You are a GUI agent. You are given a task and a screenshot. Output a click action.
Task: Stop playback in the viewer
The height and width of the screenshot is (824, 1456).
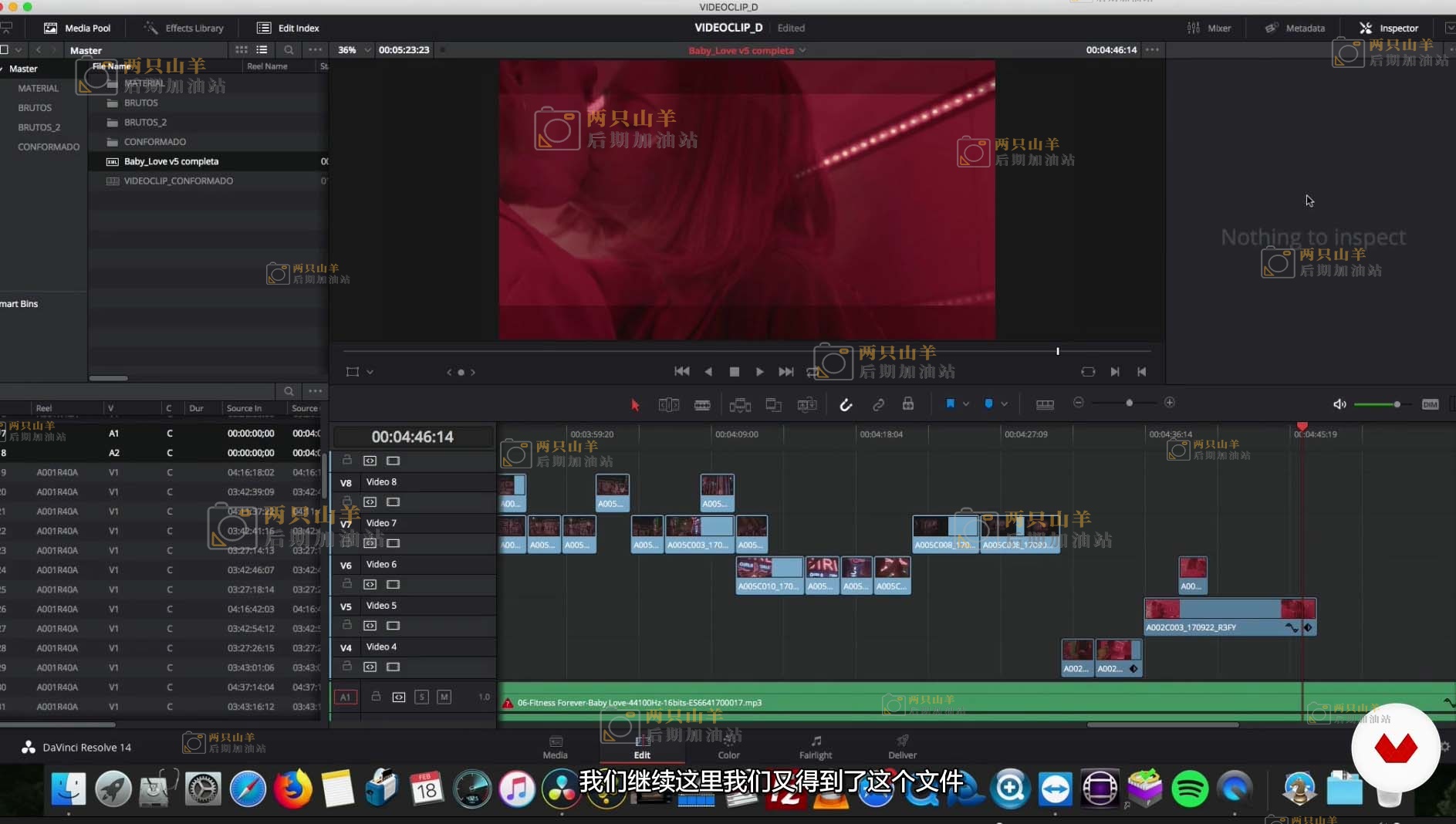click(x=734, y=372)
